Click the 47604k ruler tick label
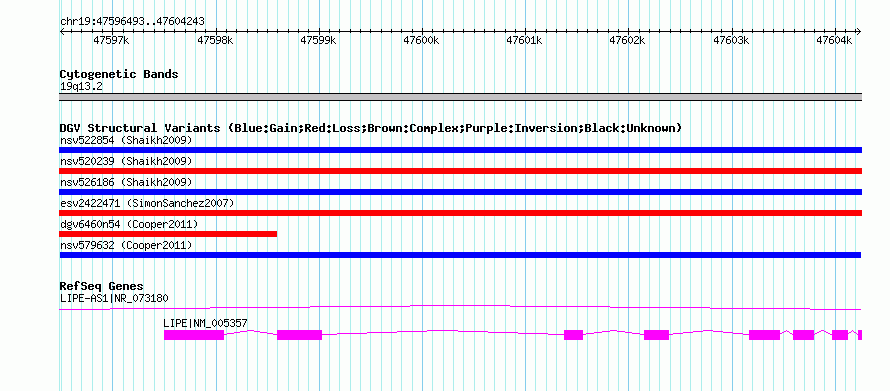 [x=834, y=40]
